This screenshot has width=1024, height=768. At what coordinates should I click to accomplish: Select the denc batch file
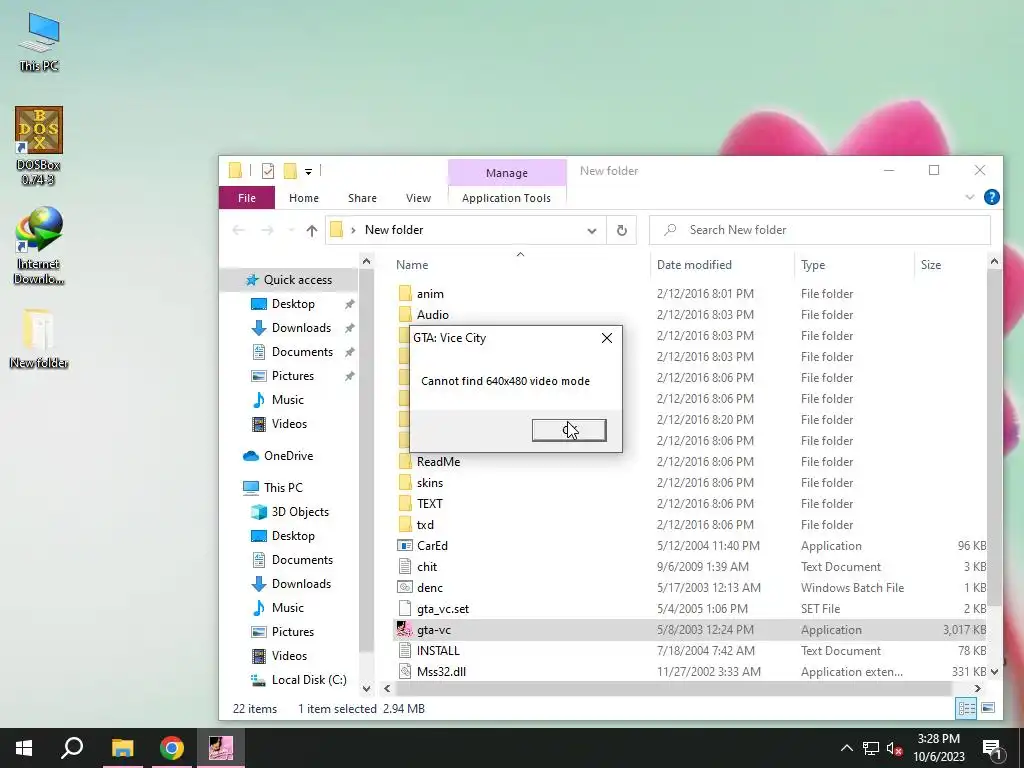[x=429, y=588]
